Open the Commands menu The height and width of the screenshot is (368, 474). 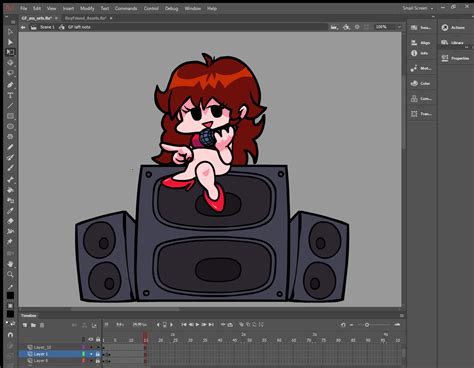click(x=126, y=9)
